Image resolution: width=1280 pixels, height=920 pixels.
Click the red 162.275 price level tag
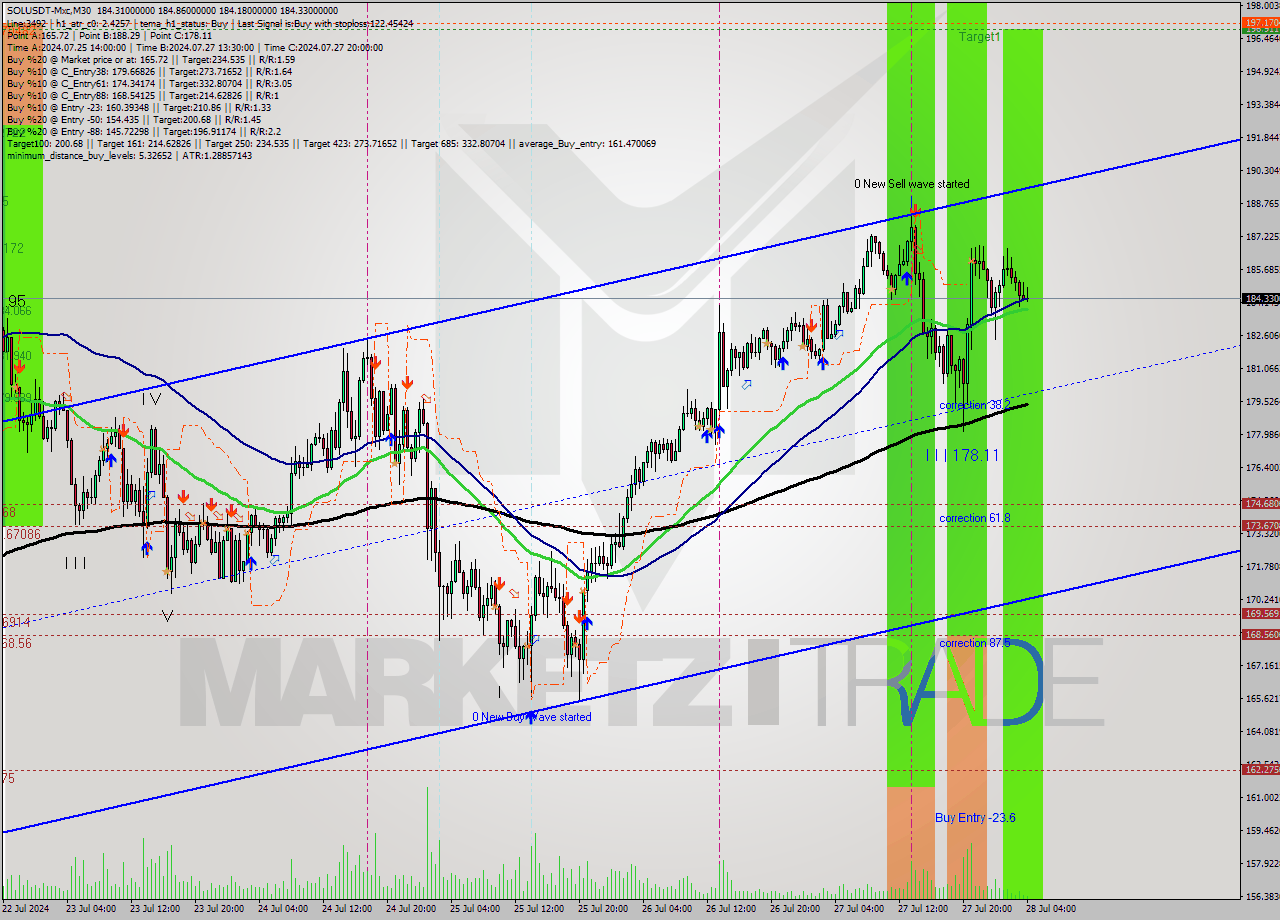(1260, 769)
